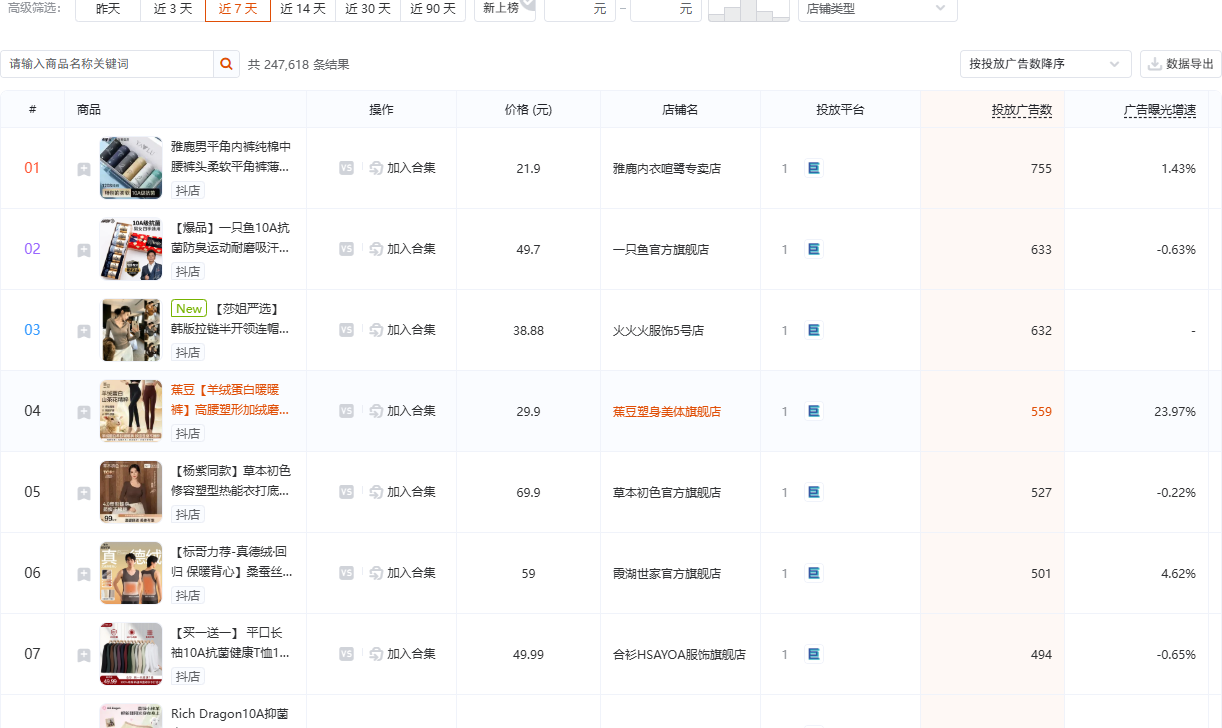1222x728 pixels.
Task: Open 一只鱼10A抗菌 product thumbnail
Action: point(131,249)
